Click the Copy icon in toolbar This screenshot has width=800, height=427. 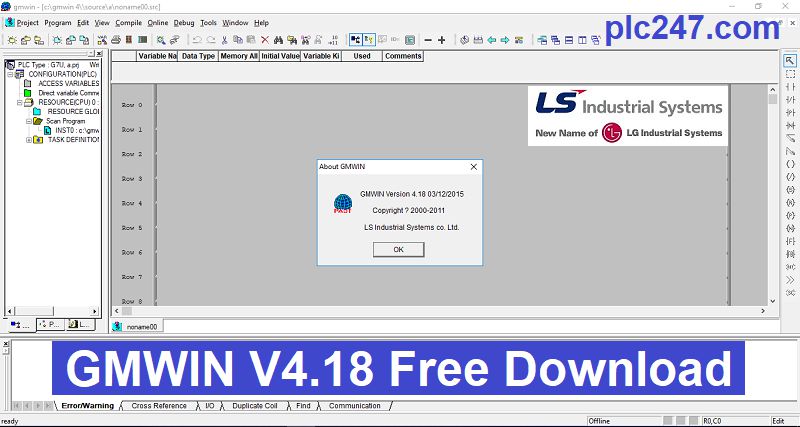pos(238,40)
